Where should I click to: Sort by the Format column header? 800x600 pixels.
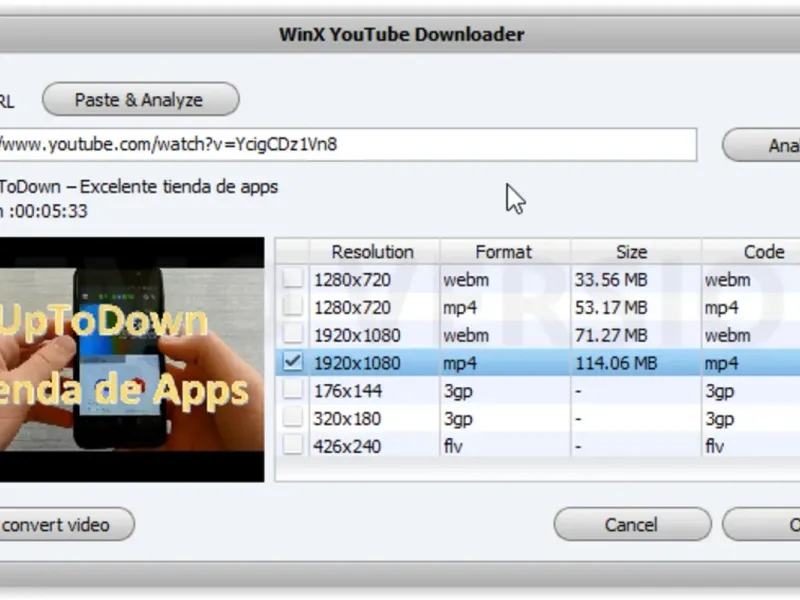505,252
